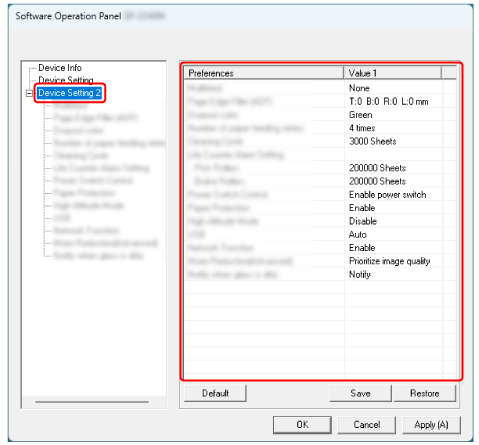479x445 pixels.
Task: Select the T:0 B:0 R:0 L:0 mm row
Action: coord(320,101)
